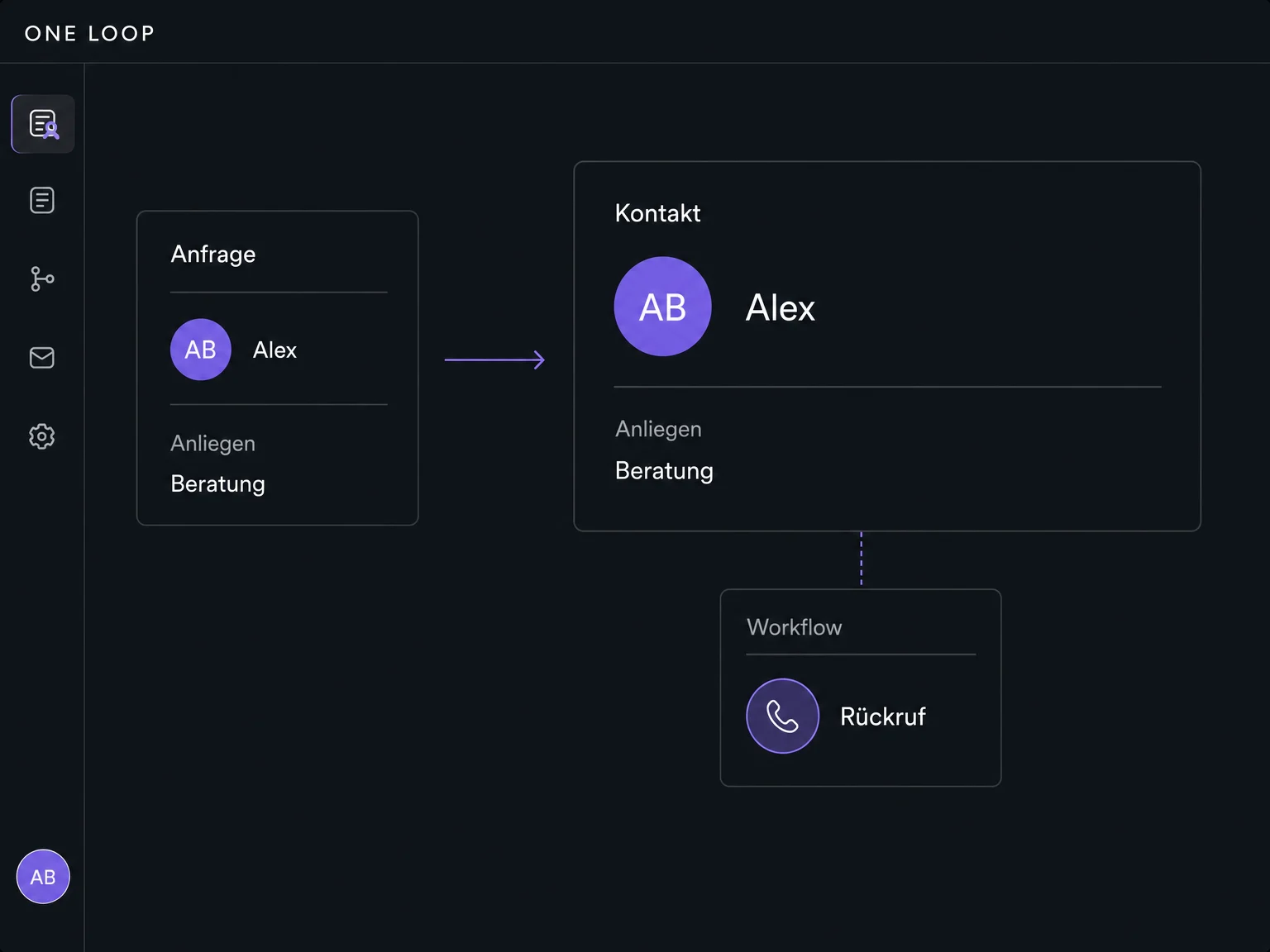The height and width of the screenshot is (952, 1270).
Task: Click the name Alex in Kontakt card
Action: (x=781, y=307)
